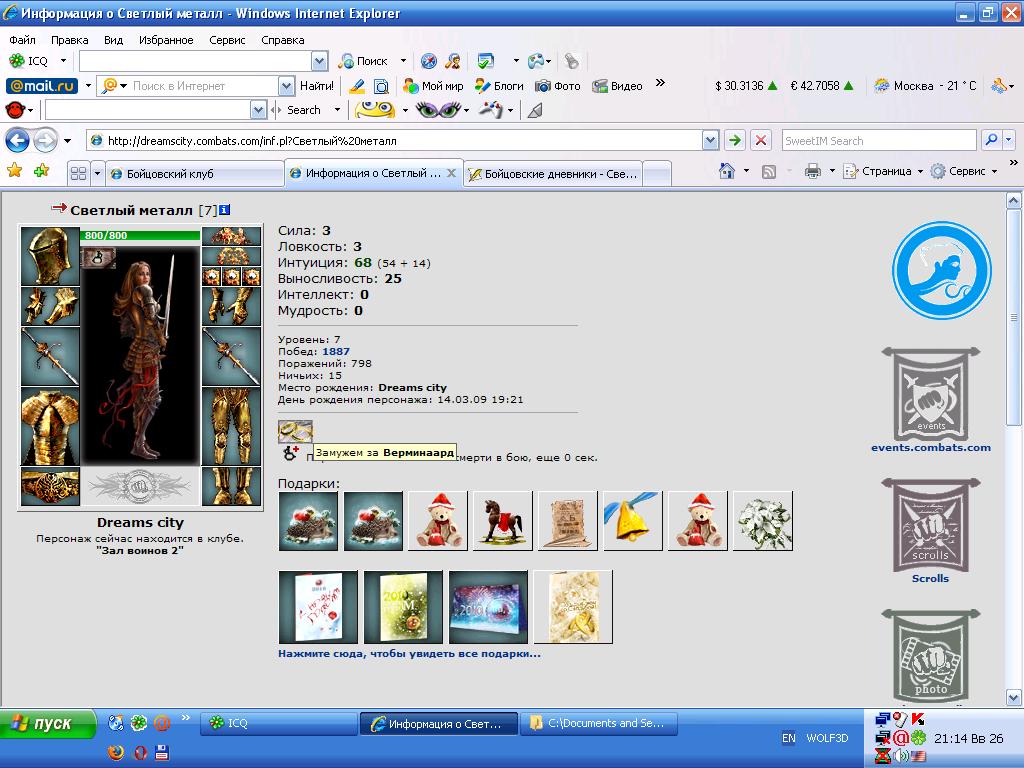Open the Сервис command bar dropdown
This screenshot has width=1024, height=768.
(964, 171)
